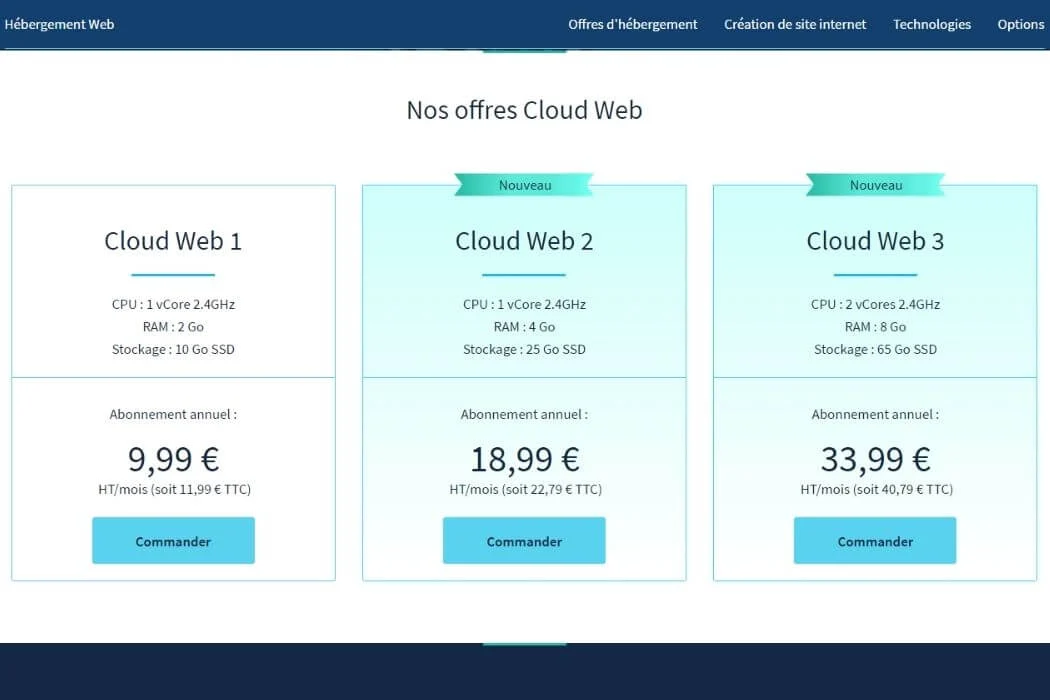This screenshot has width=1050, height=700.
Task: Click Commander under Cloud Web 2
Action: pos(524,541)
